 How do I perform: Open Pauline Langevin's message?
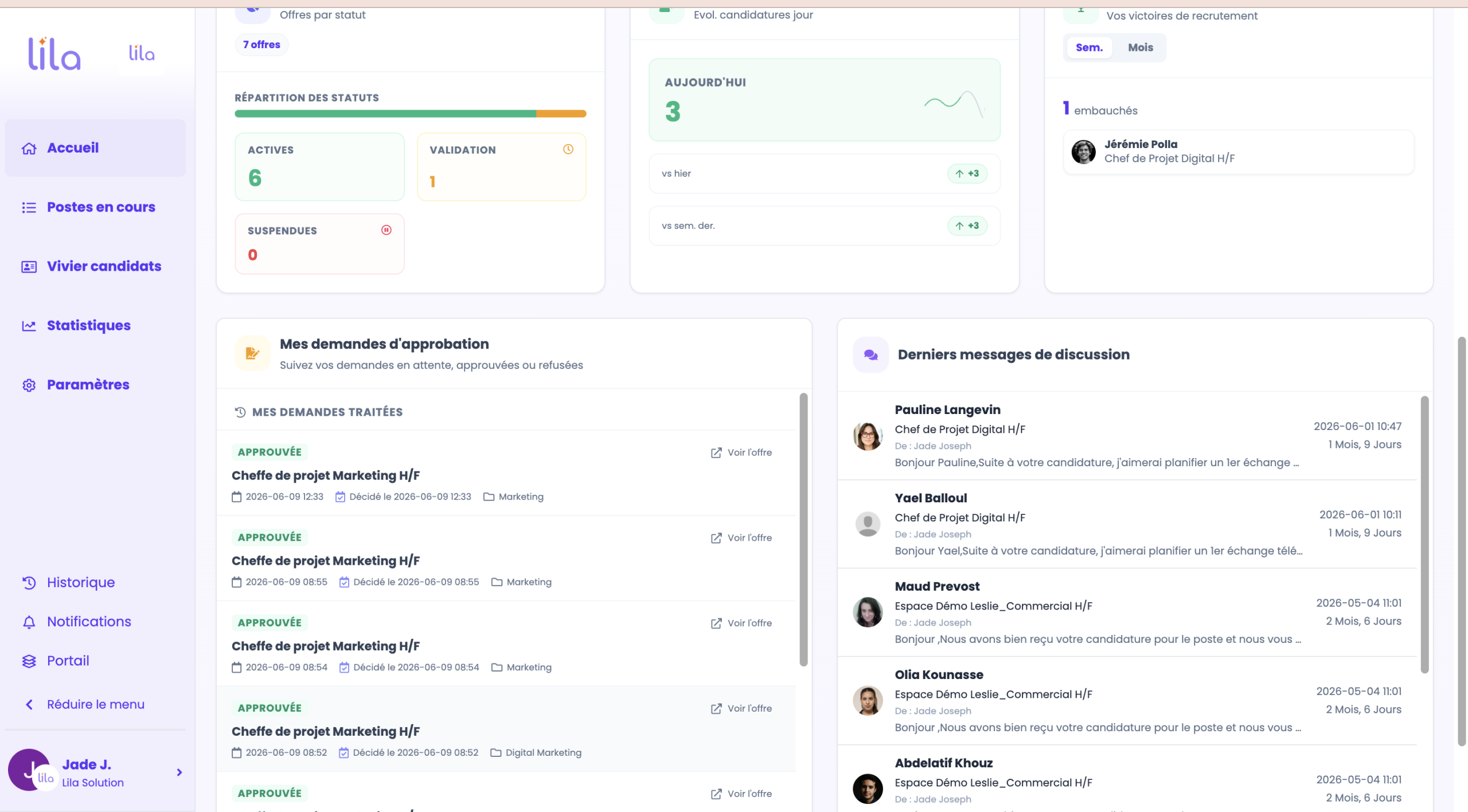tap(1127, 436)
